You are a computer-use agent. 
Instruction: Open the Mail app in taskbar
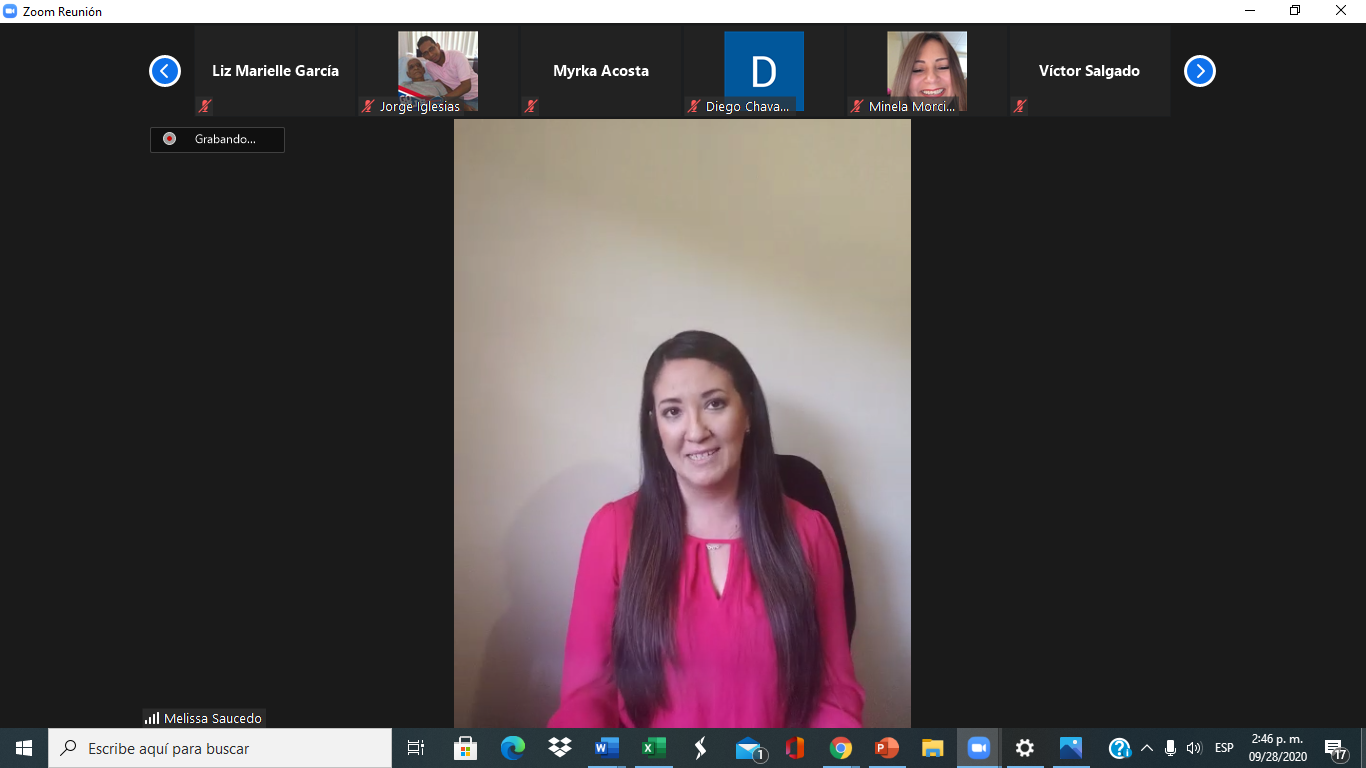click(x=750, y=748)
